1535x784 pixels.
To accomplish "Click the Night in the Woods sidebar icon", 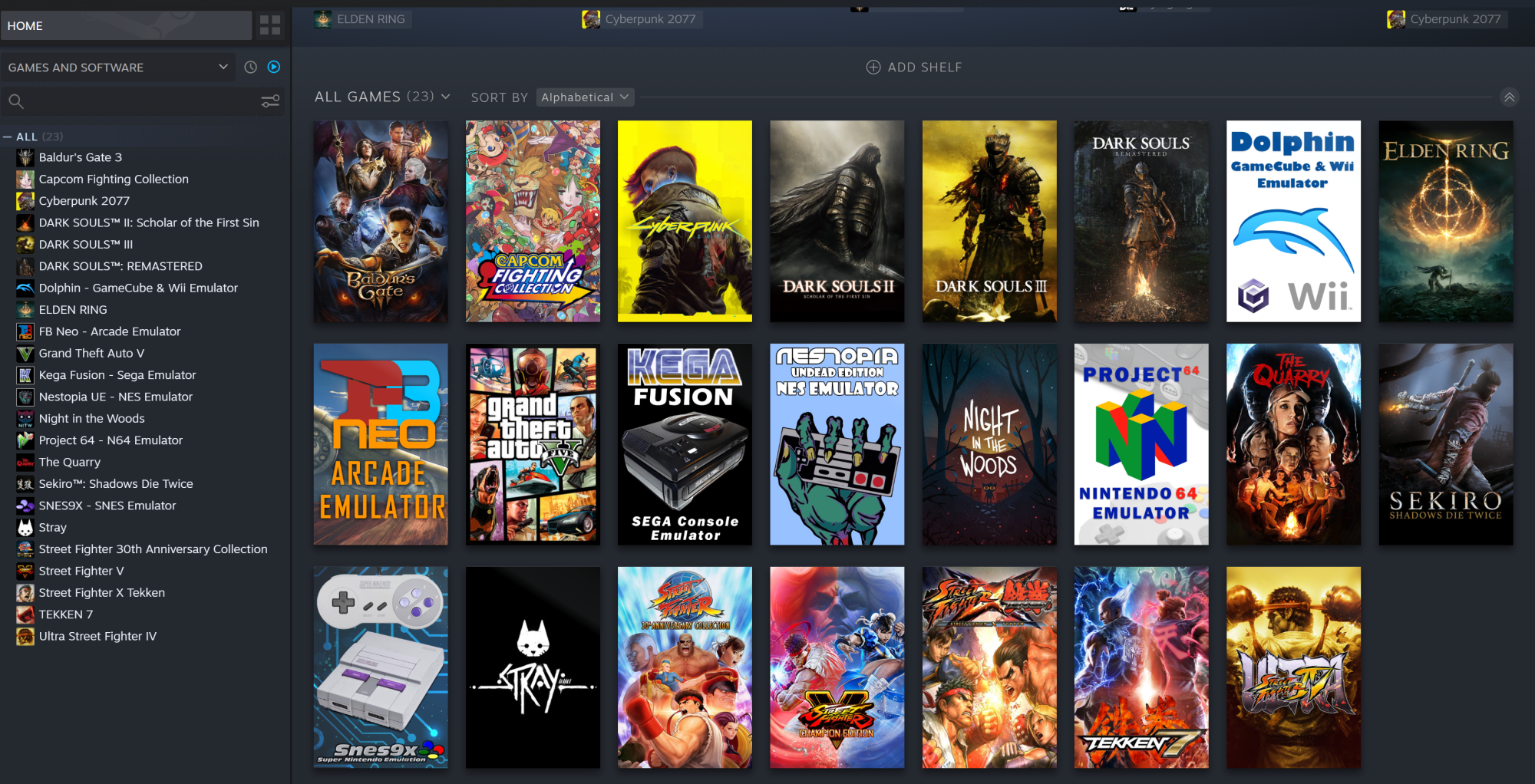I will [x=25, y=419].
